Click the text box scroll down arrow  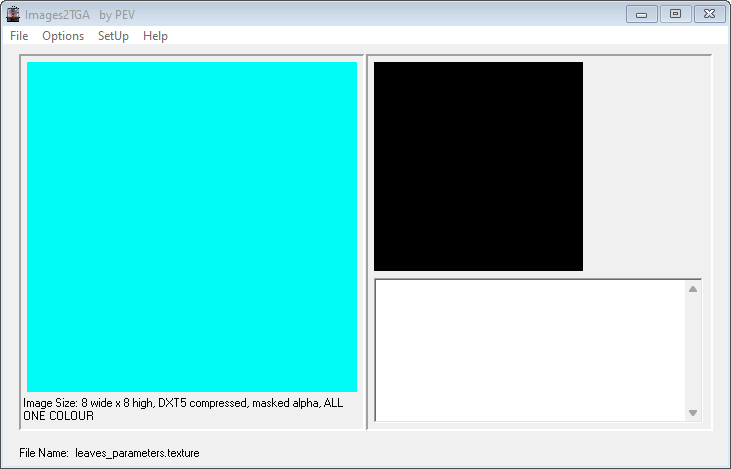(693, 413)
